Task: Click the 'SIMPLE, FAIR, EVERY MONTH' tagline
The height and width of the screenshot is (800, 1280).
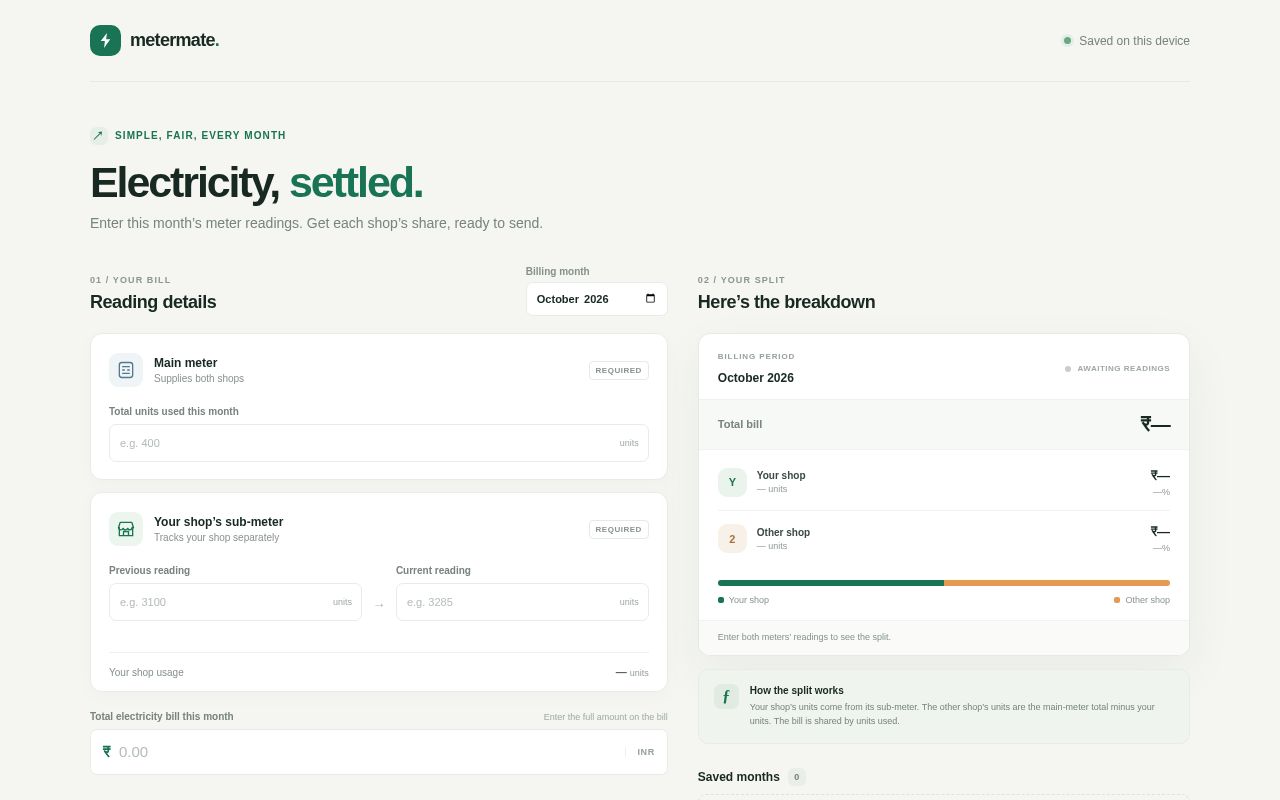Action: click(200, 135)
